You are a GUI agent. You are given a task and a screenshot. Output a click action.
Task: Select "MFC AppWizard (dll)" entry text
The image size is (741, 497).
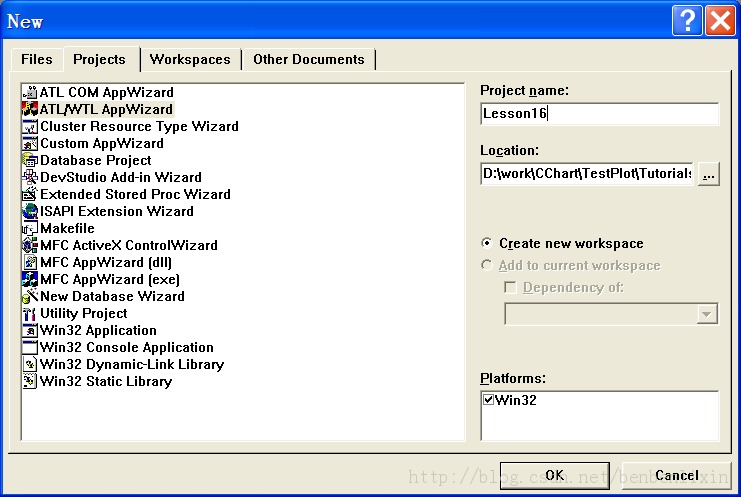(106, 262)
